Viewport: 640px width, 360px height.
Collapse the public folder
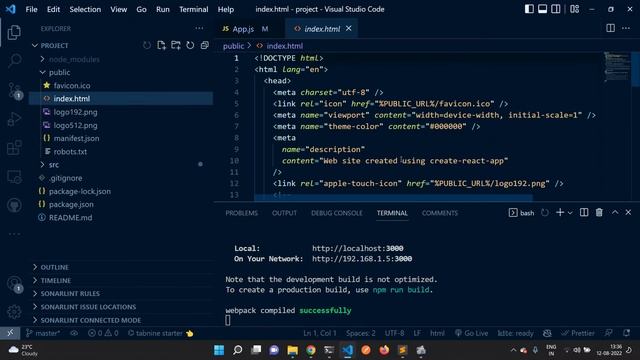(x=42, y=72)
